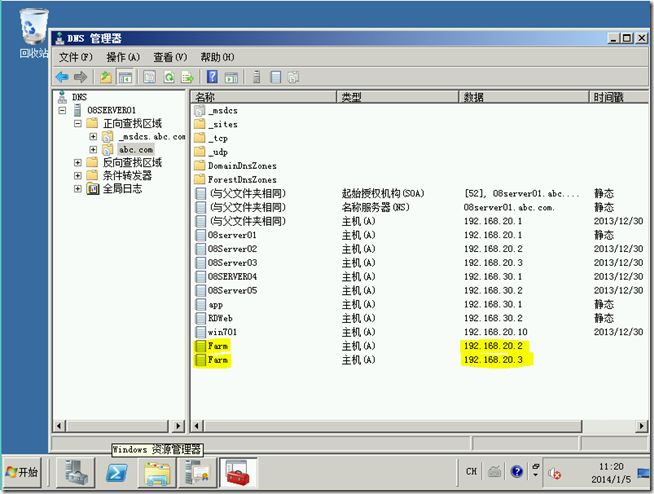Collapse the 正向查找区域 node
This screenshot has width=654, height=494.
[78, 124]
